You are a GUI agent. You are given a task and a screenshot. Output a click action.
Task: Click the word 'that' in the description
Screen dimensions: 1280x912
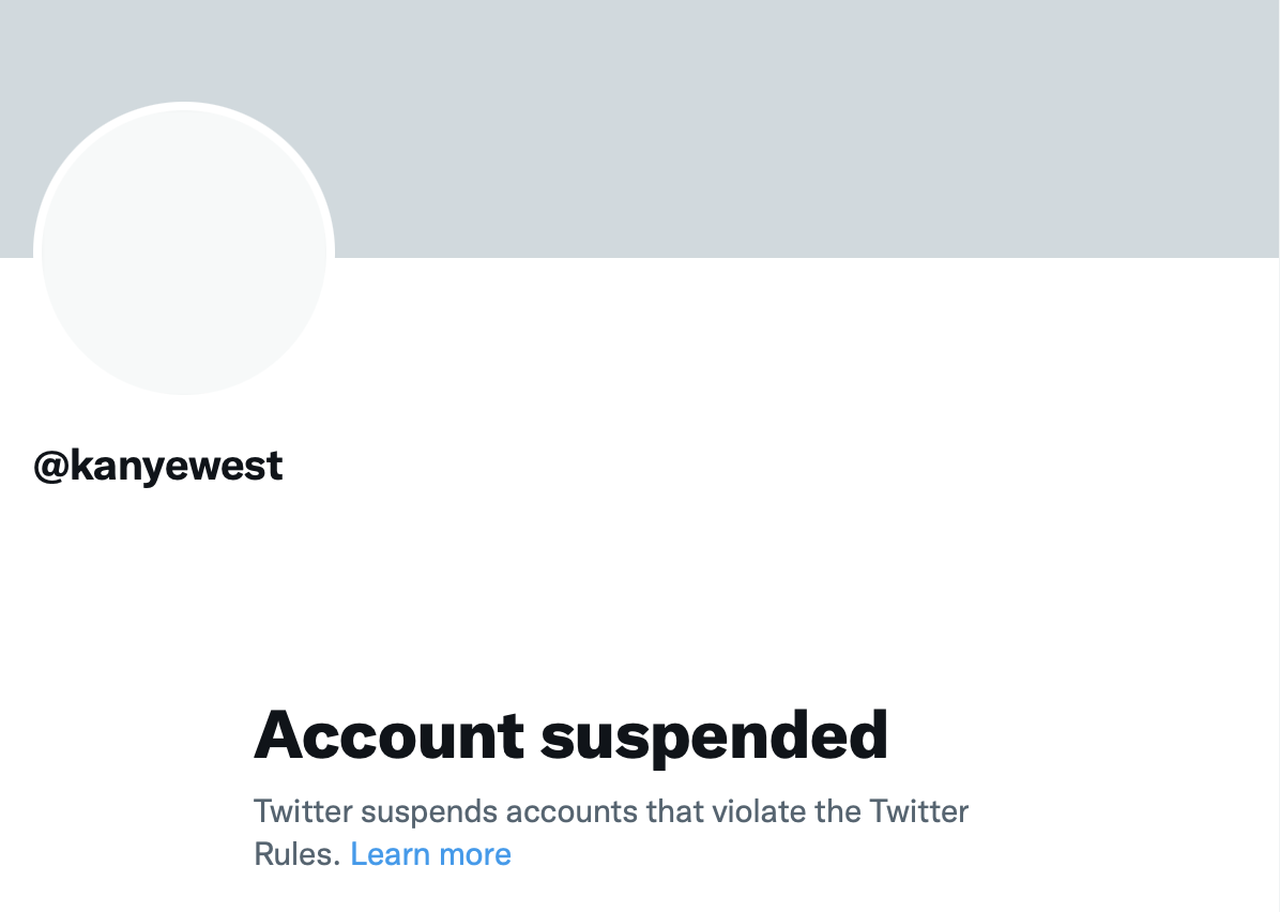(676, 810)
